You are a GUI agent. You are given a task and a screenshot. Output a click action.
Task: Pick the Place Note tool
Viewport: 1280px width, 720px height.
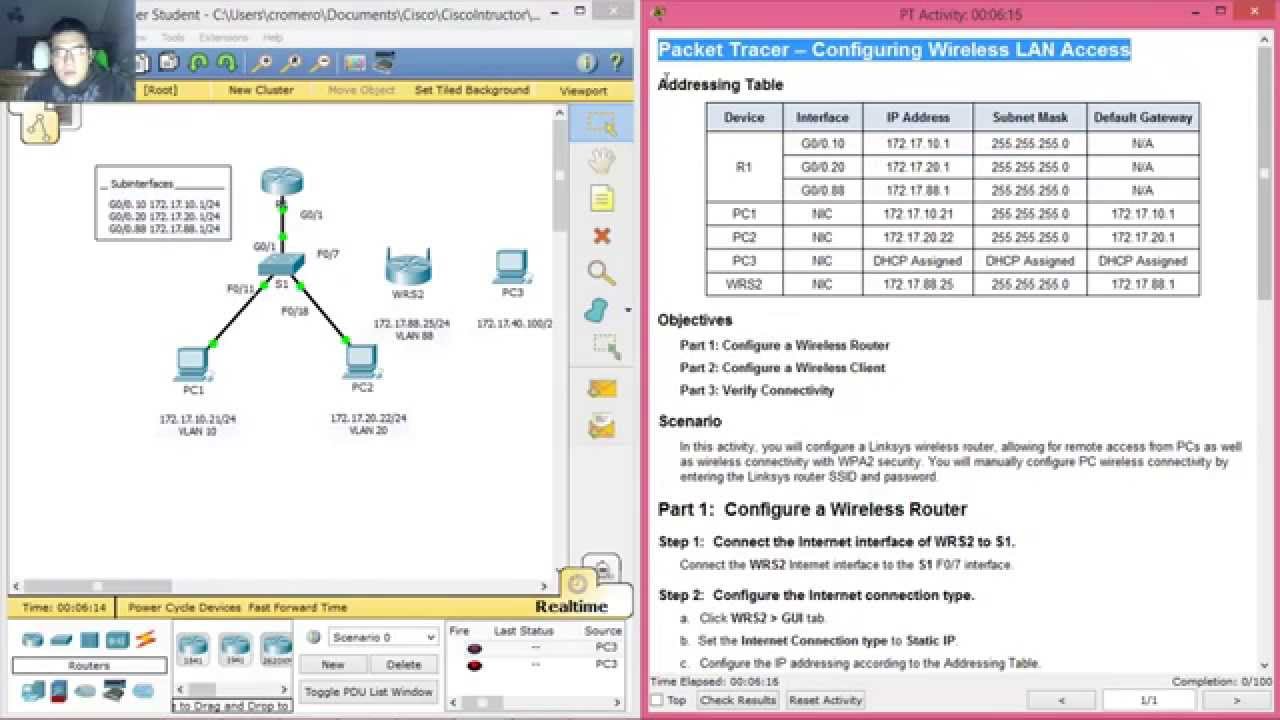(601, 198)
